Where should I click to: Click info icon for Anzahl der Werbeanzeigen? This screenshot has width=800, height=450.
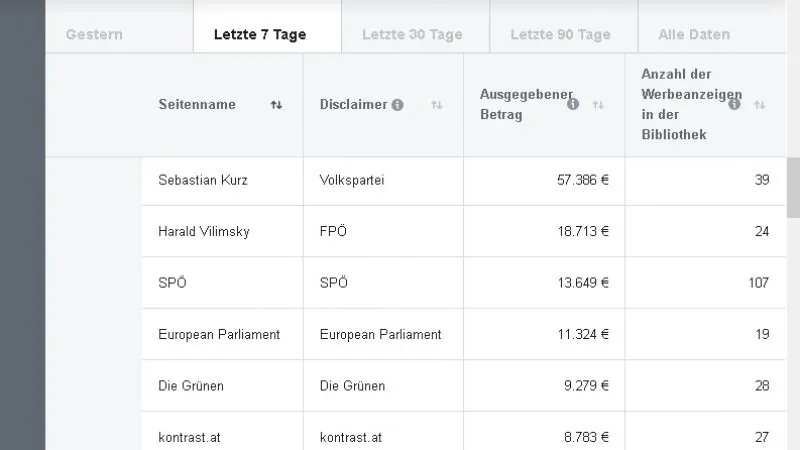tap(734, 104)
